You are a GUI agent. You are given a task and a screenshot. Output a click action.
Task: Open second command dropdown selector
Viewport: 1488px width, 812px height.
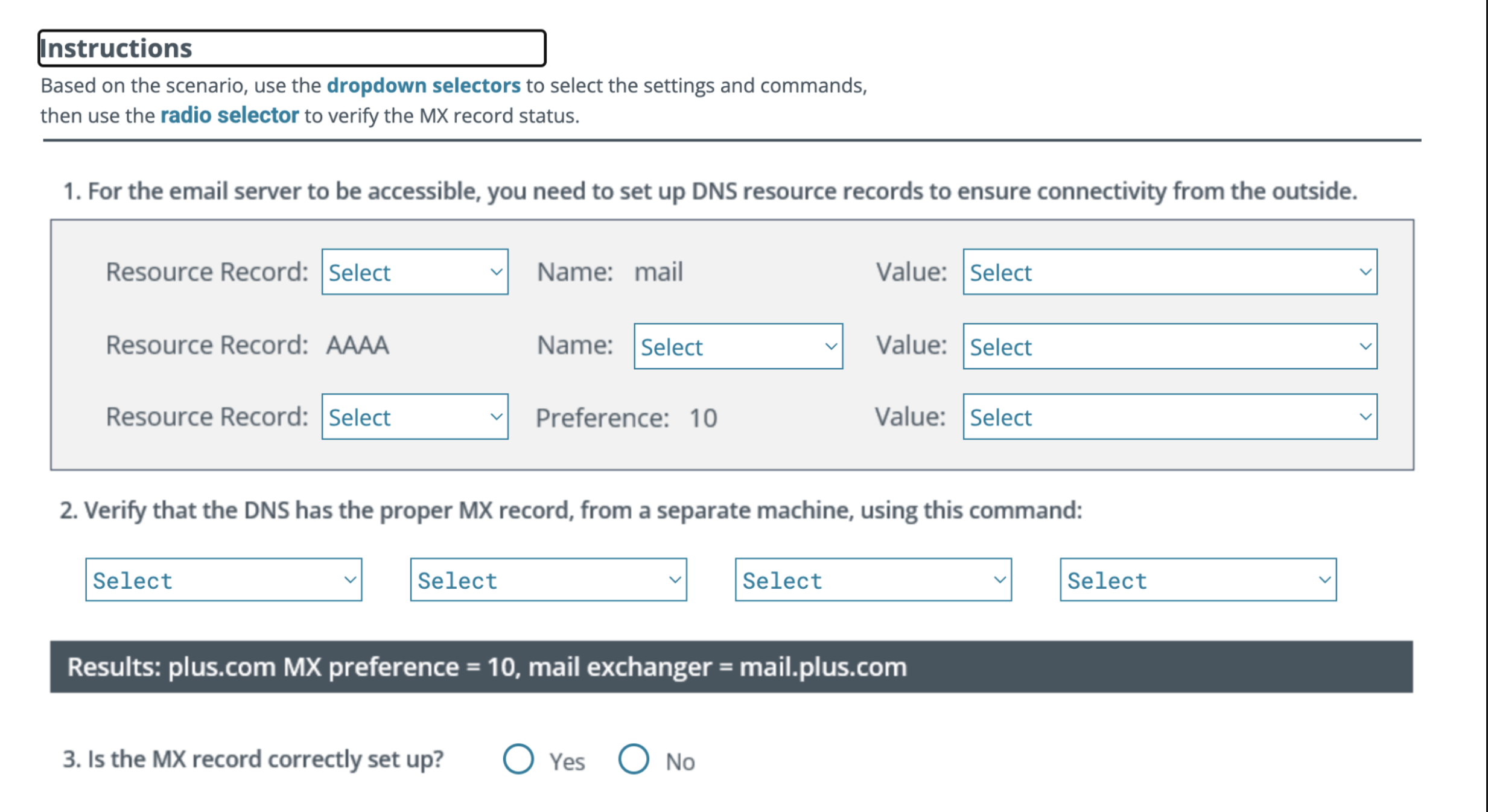548,580
